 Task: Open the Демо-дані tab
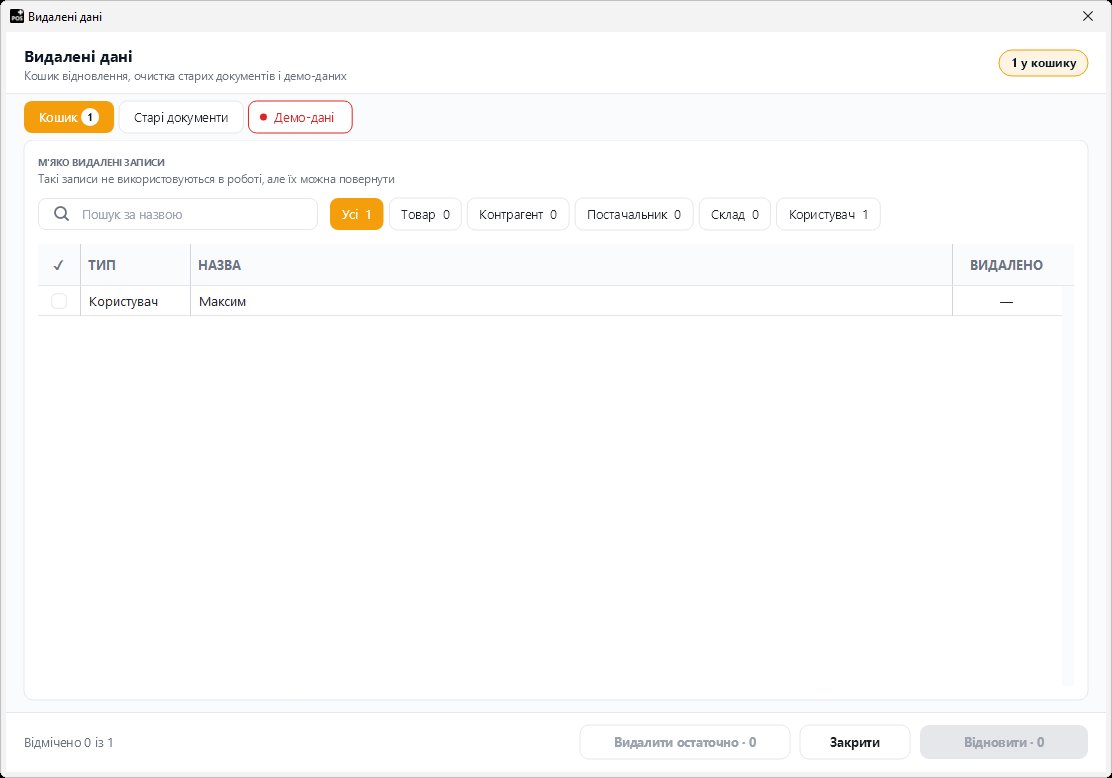[x=300, y=117]
